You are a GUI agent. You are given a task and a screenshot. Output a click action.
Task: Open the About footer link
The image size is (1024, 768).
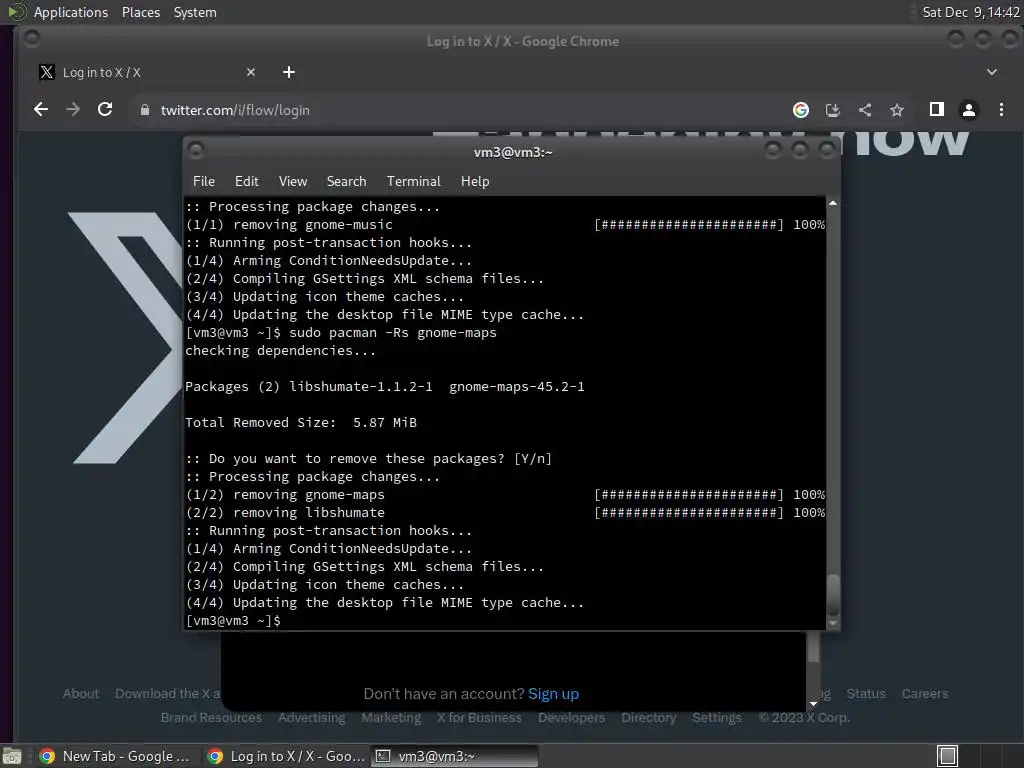(81, 694)
